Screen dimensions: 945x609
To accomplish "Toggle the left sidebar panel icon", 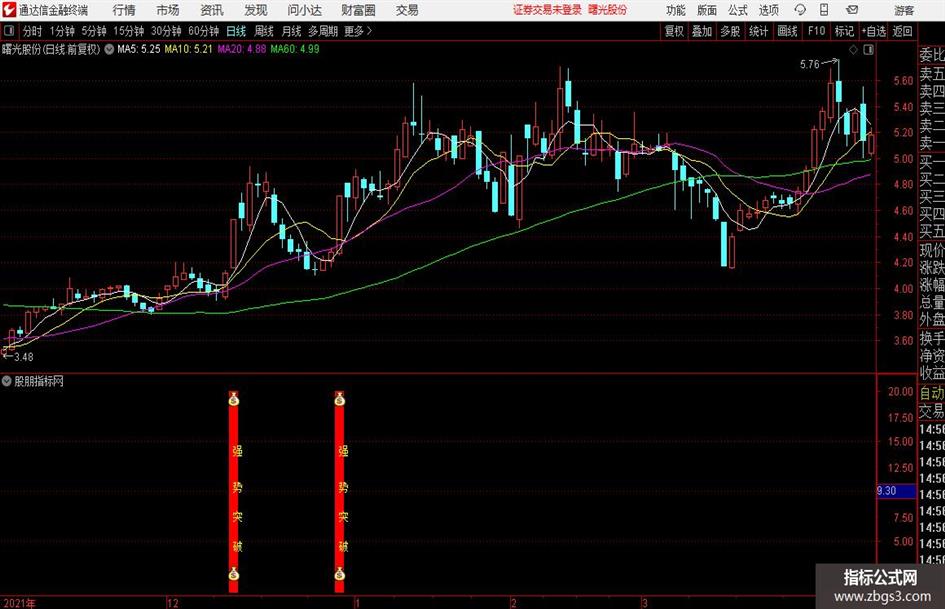I will click(x=9, y=31).
